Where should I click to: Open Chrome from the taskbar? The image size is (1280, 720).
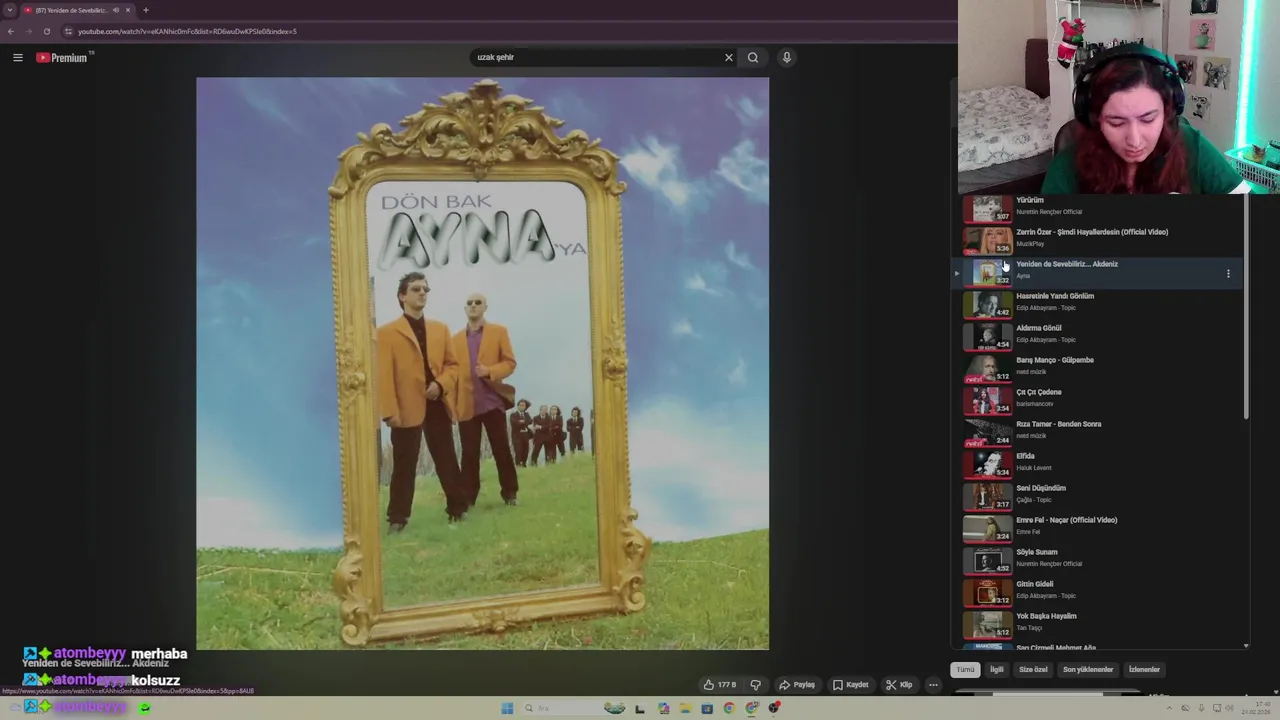click(x=729, y=708)
